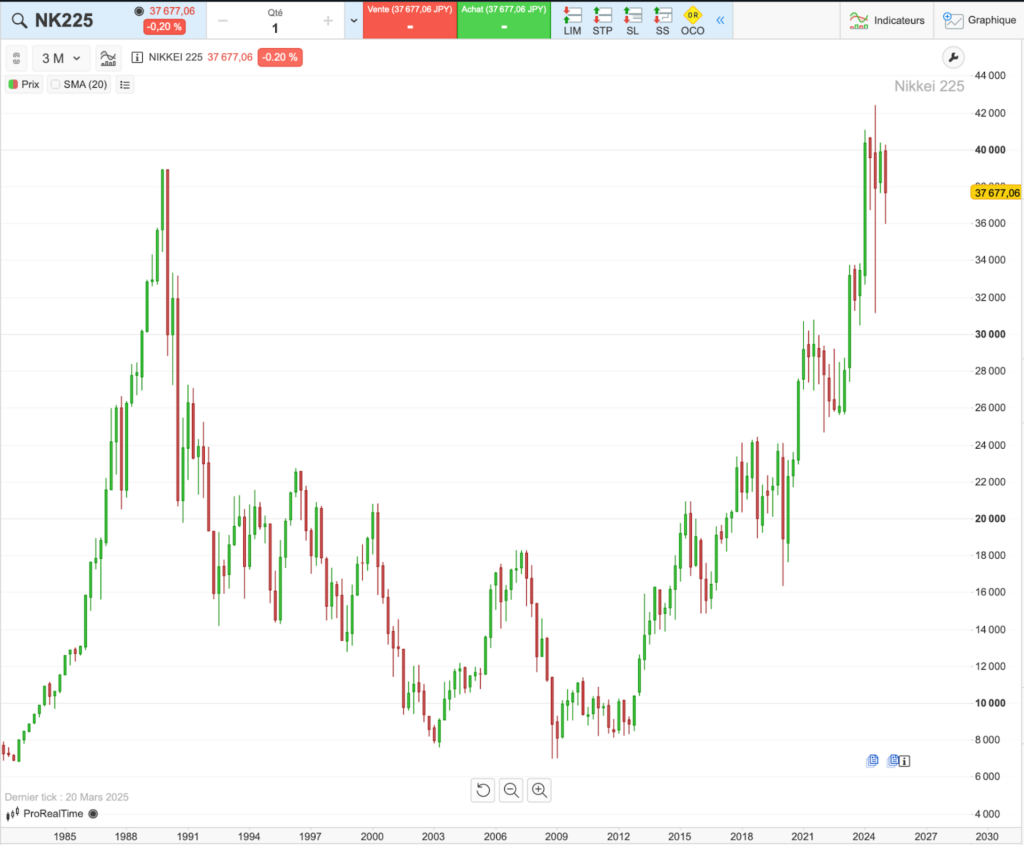1024x845 pixels.
Task: Toggle the Prix price series
Action: pyautogui.click(x=24, y=84)
